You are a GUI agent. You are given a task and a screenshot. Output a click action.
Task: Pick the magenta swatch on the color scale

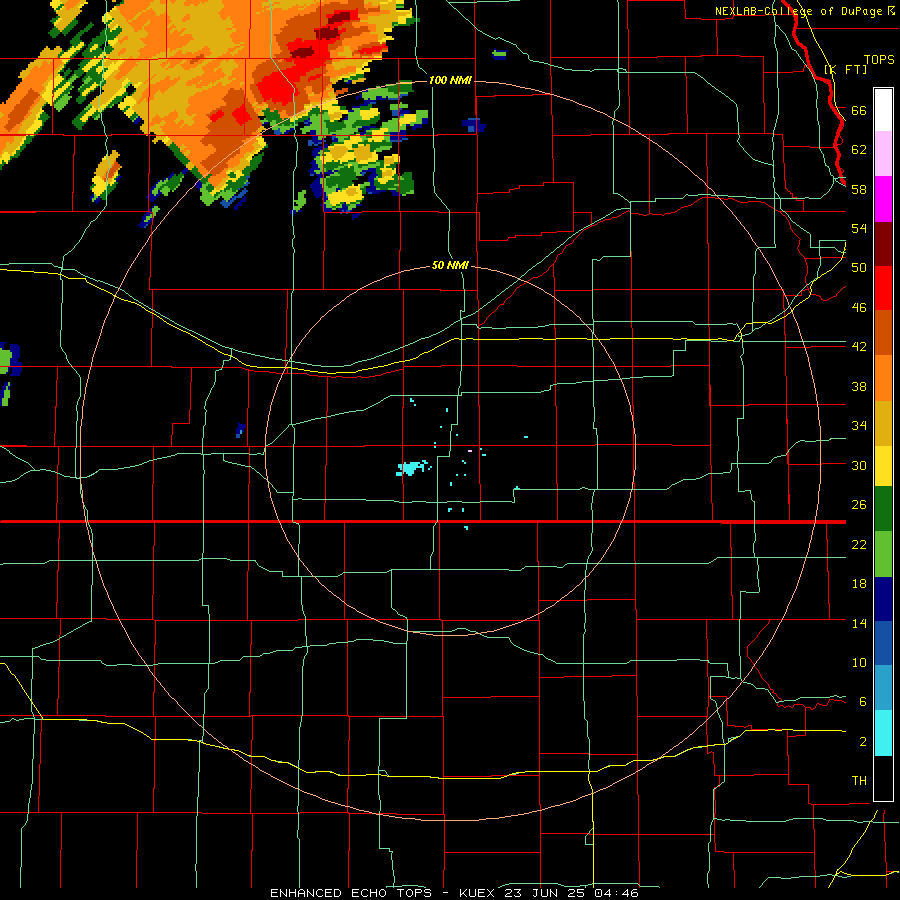(x=883, y=199)
